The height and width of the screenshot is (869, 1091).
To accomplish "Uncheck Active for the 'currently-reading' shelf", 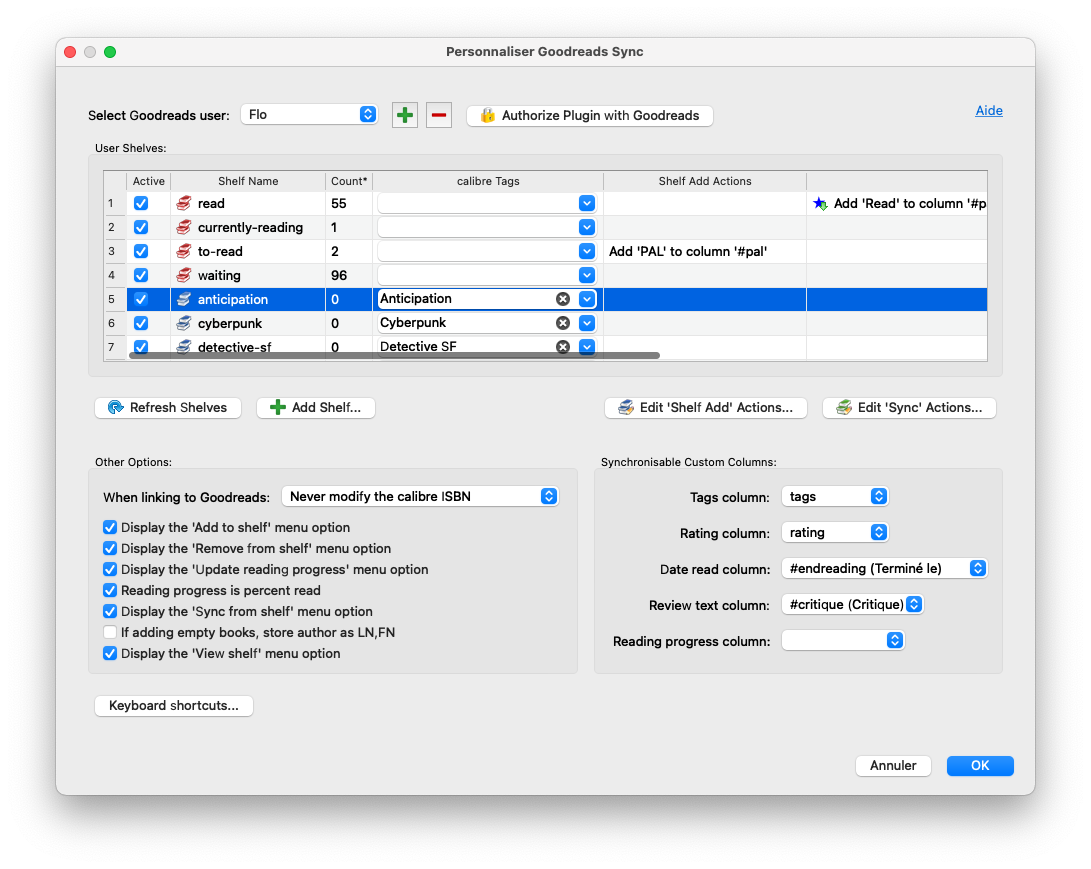I will tap(141, 228).
